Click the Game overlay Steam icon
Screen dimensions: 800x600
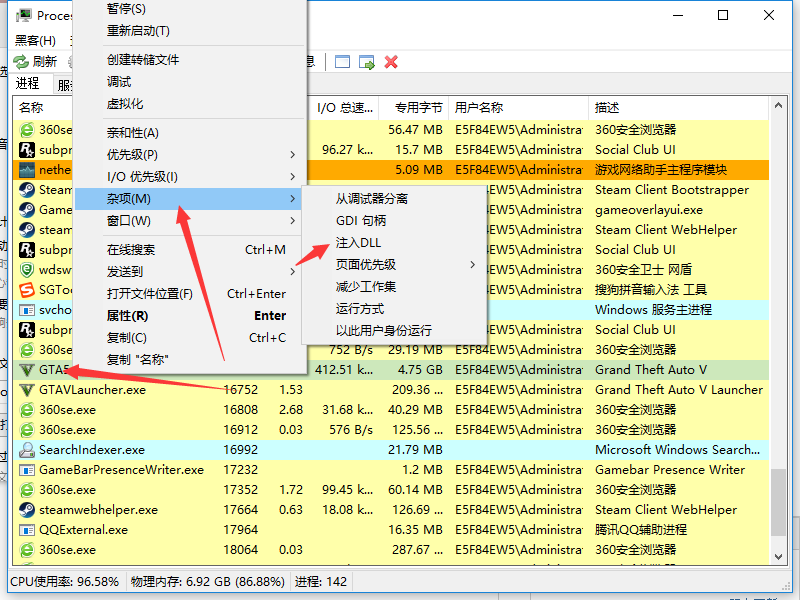[27, 210]
